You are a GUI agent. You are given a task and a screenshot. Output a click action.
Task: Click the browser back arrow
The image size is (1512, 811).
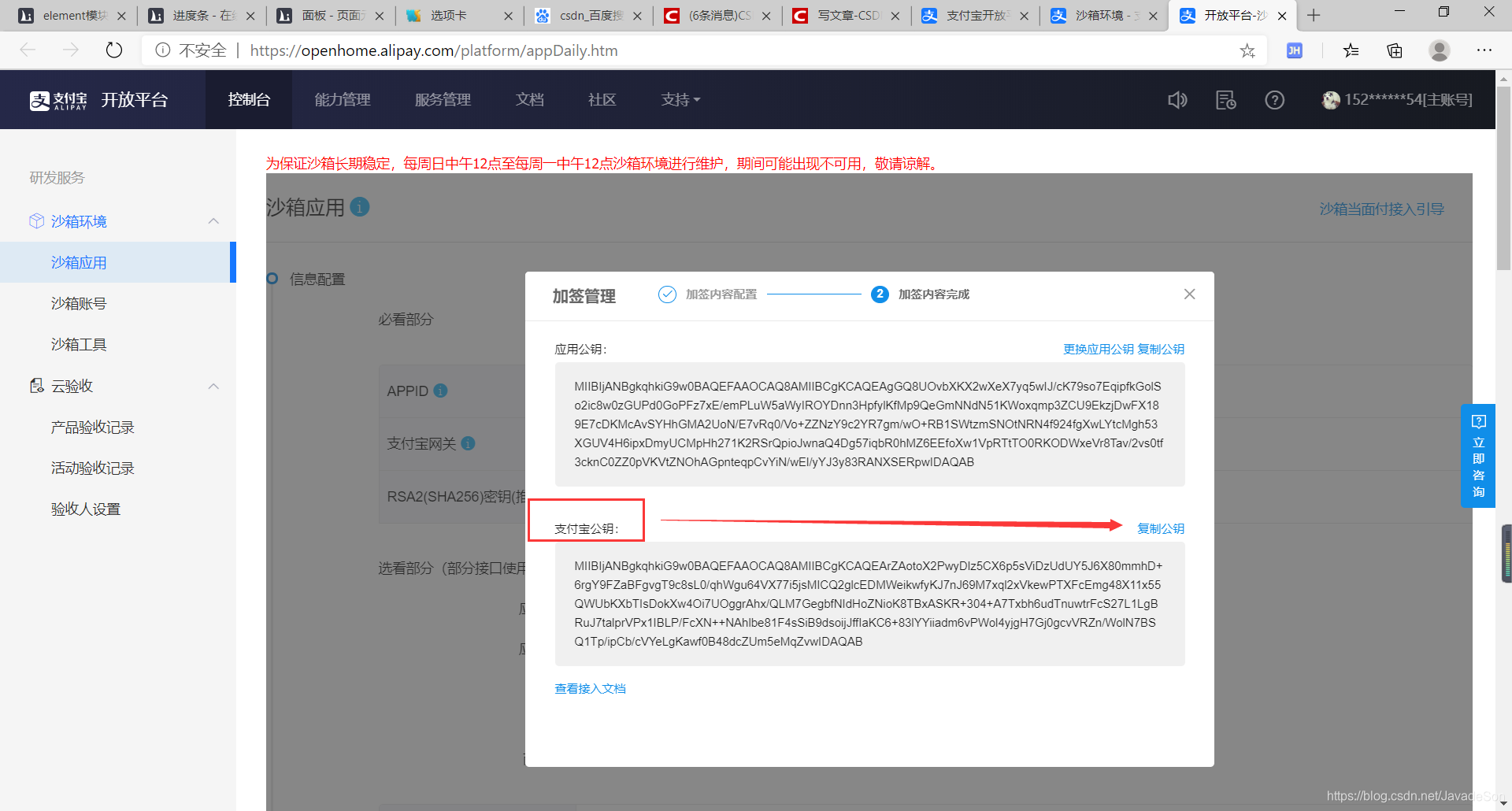click(x=28, y=50)
